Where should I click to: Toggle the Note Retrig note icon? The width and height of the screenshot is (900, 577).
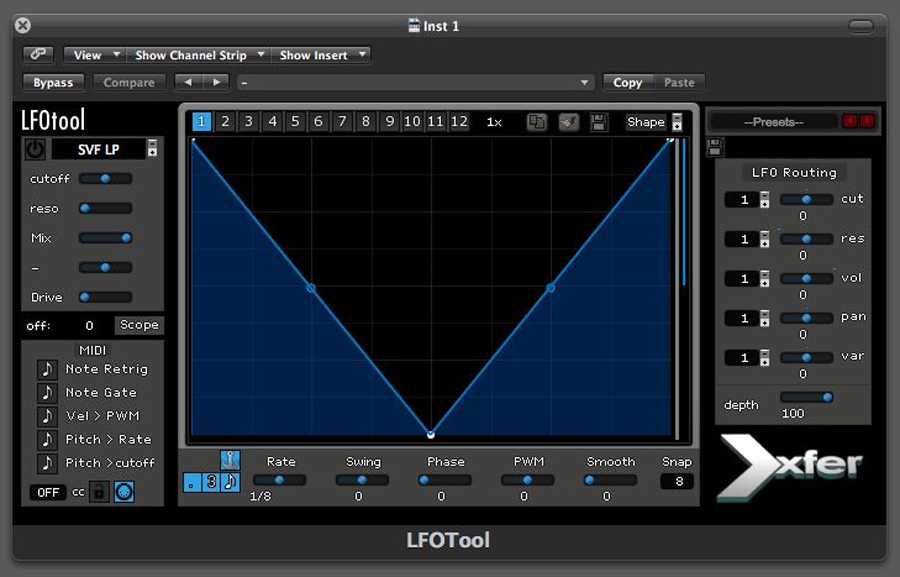(x=47, y=369)
